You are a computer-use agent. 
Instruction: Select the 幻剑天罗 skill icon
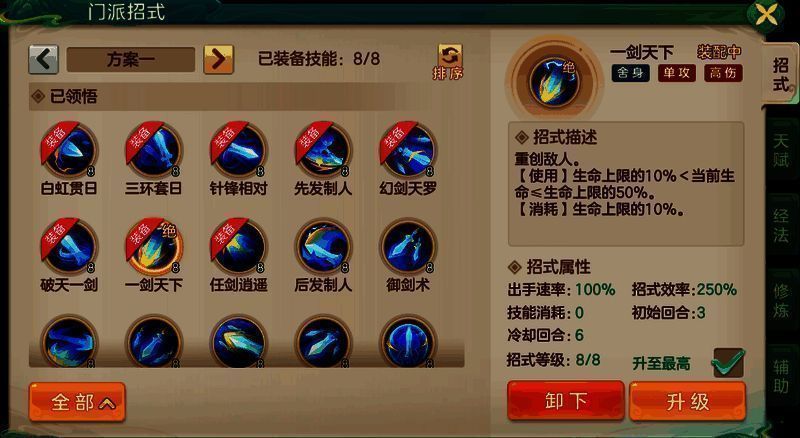[408, 151]
